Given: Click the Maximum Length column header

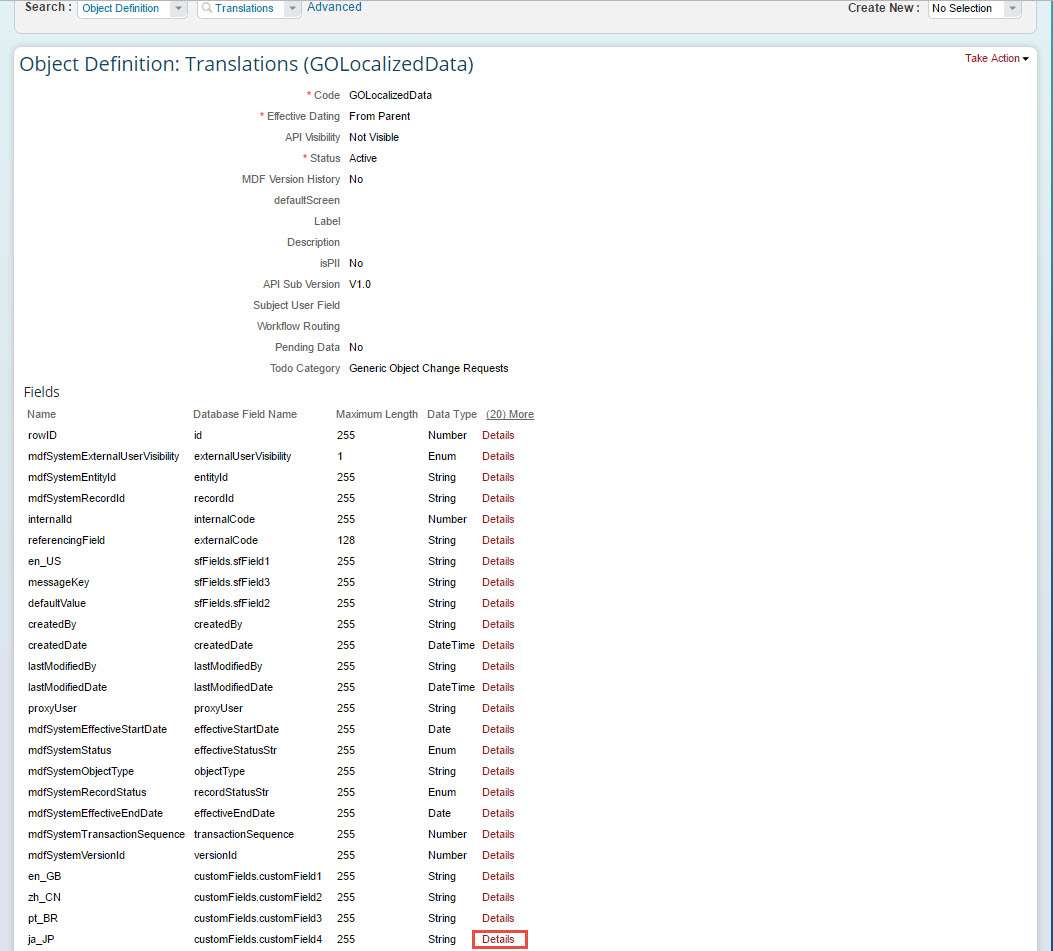Looking at the screenshot, I should point(377,414).
